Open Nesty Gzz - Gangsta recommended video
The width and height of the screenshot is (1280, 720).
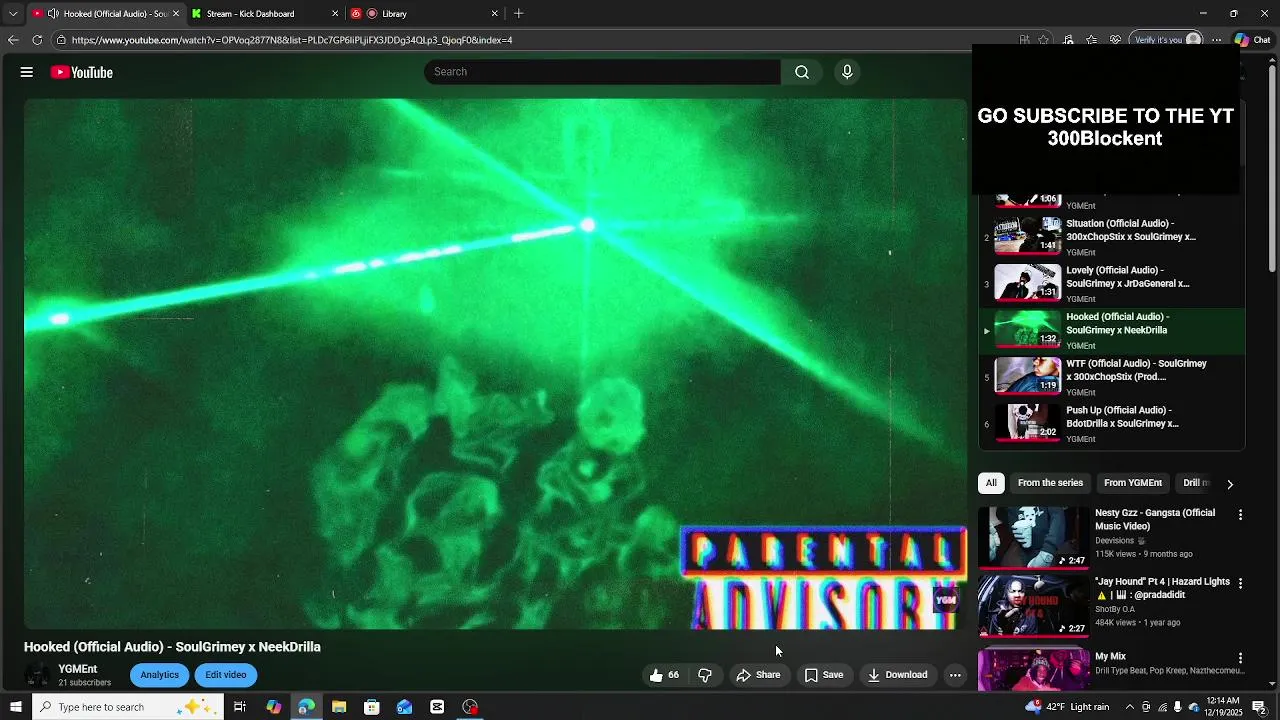(x=1155, y=519)
